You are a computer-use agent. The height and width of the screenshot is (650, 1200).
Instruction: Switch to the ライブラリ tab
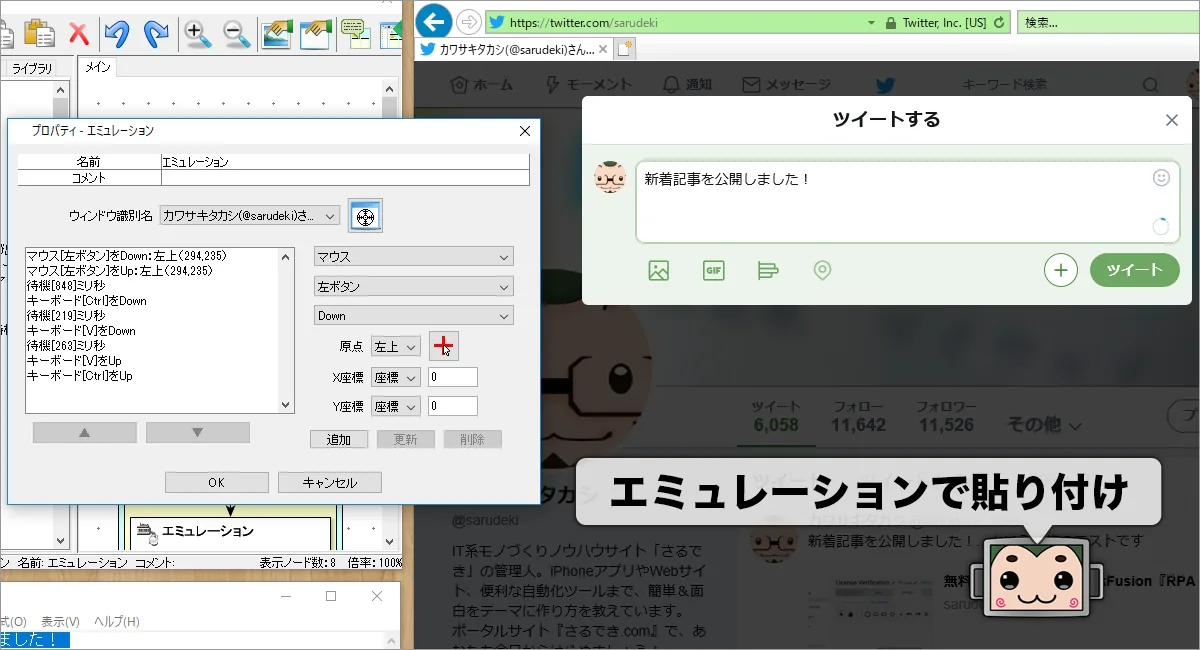coord(31,68)
